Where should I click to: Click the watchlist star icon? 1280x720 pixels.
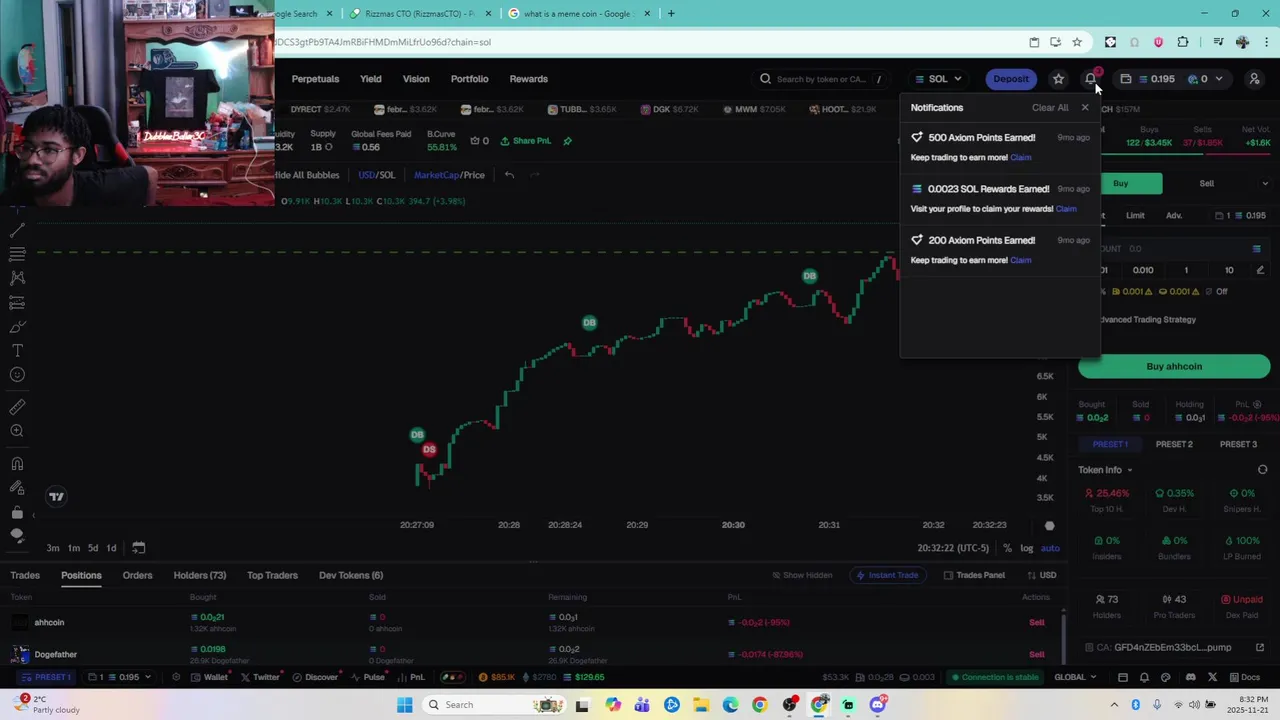[x=1058, y=79]
